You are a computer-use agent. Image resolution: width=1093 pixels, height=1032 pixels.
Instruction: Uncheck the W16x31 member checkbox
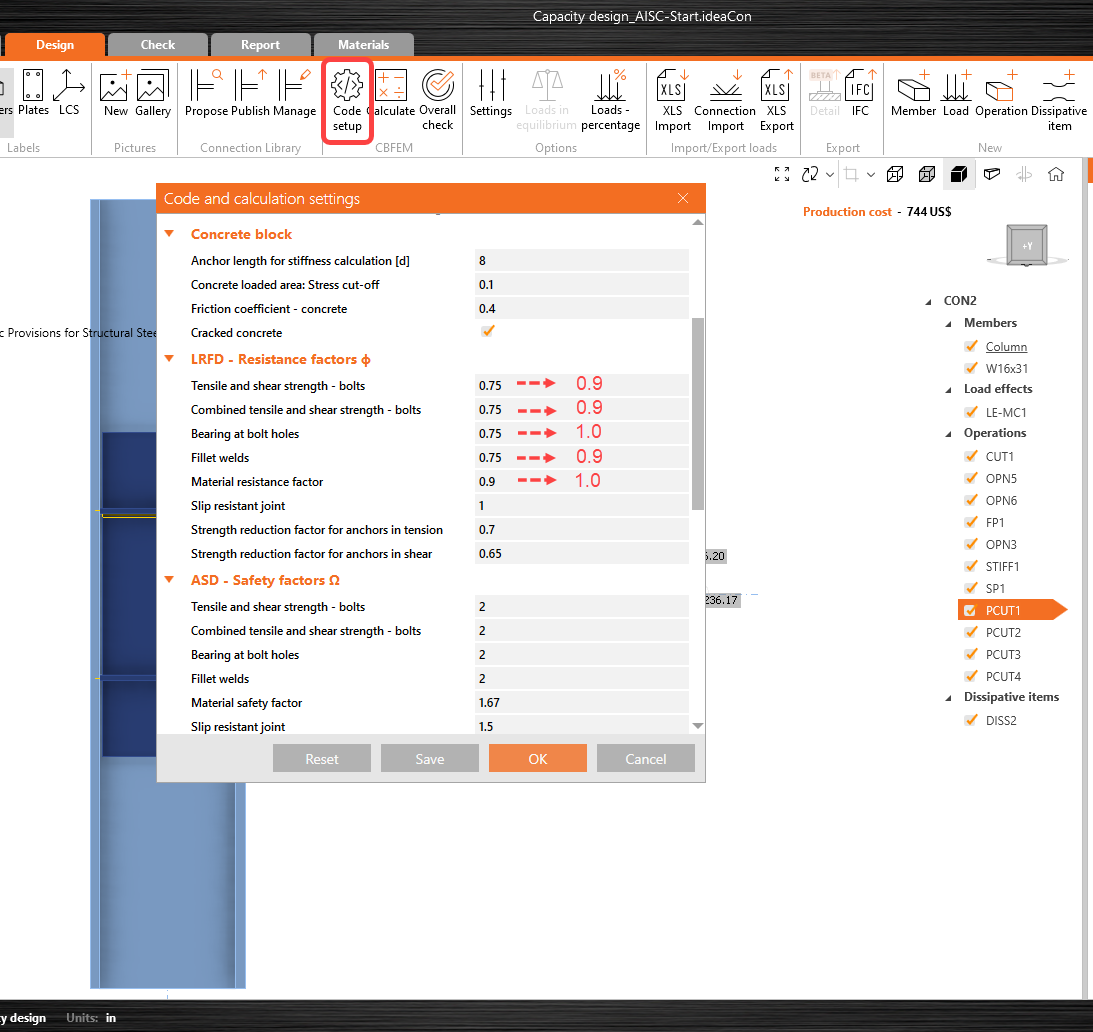click(x=970, y=368)
